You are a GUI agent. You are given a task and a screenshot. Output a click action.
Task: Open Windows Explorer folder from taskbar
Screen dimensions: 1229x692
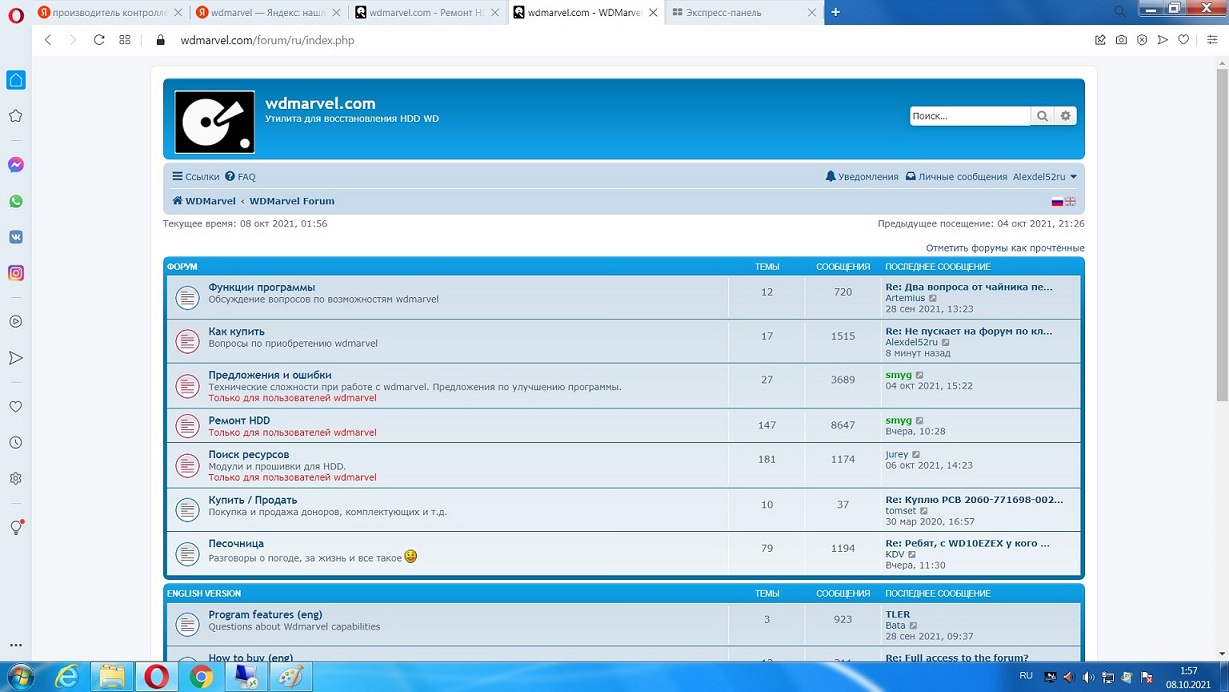pos(111,677)
